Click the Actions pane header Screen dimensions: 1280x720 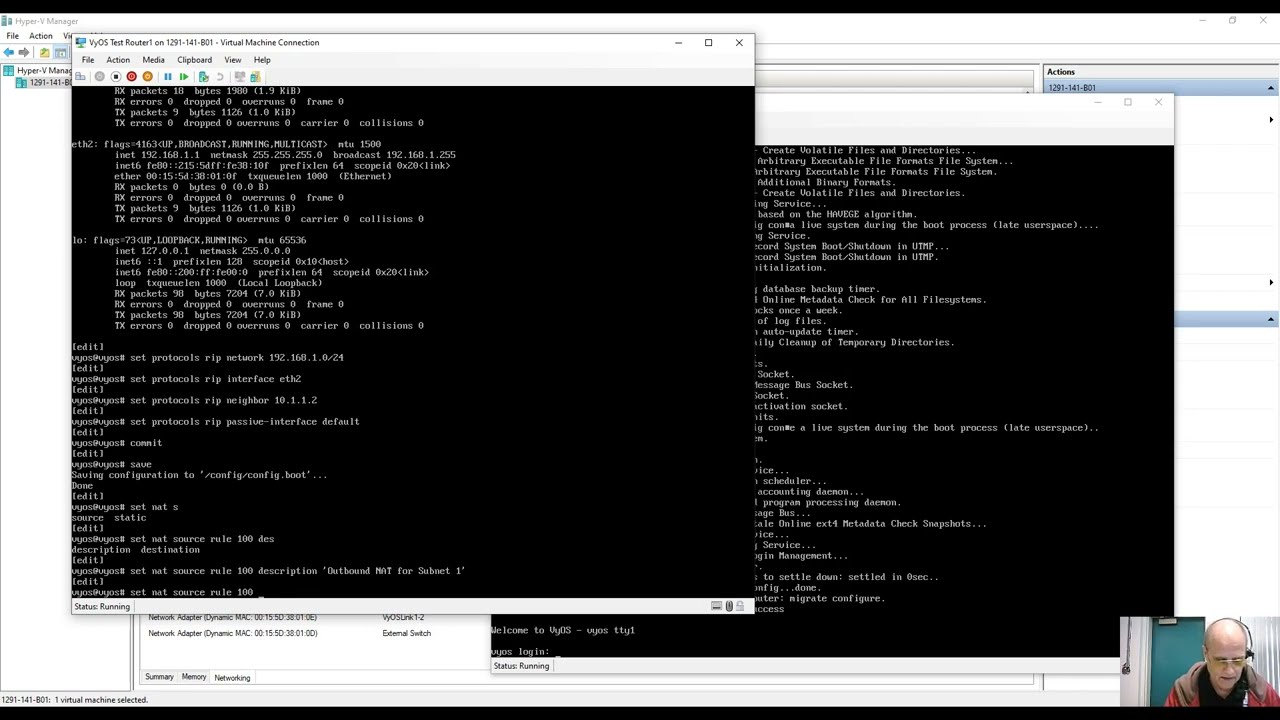coord(1160,72)
